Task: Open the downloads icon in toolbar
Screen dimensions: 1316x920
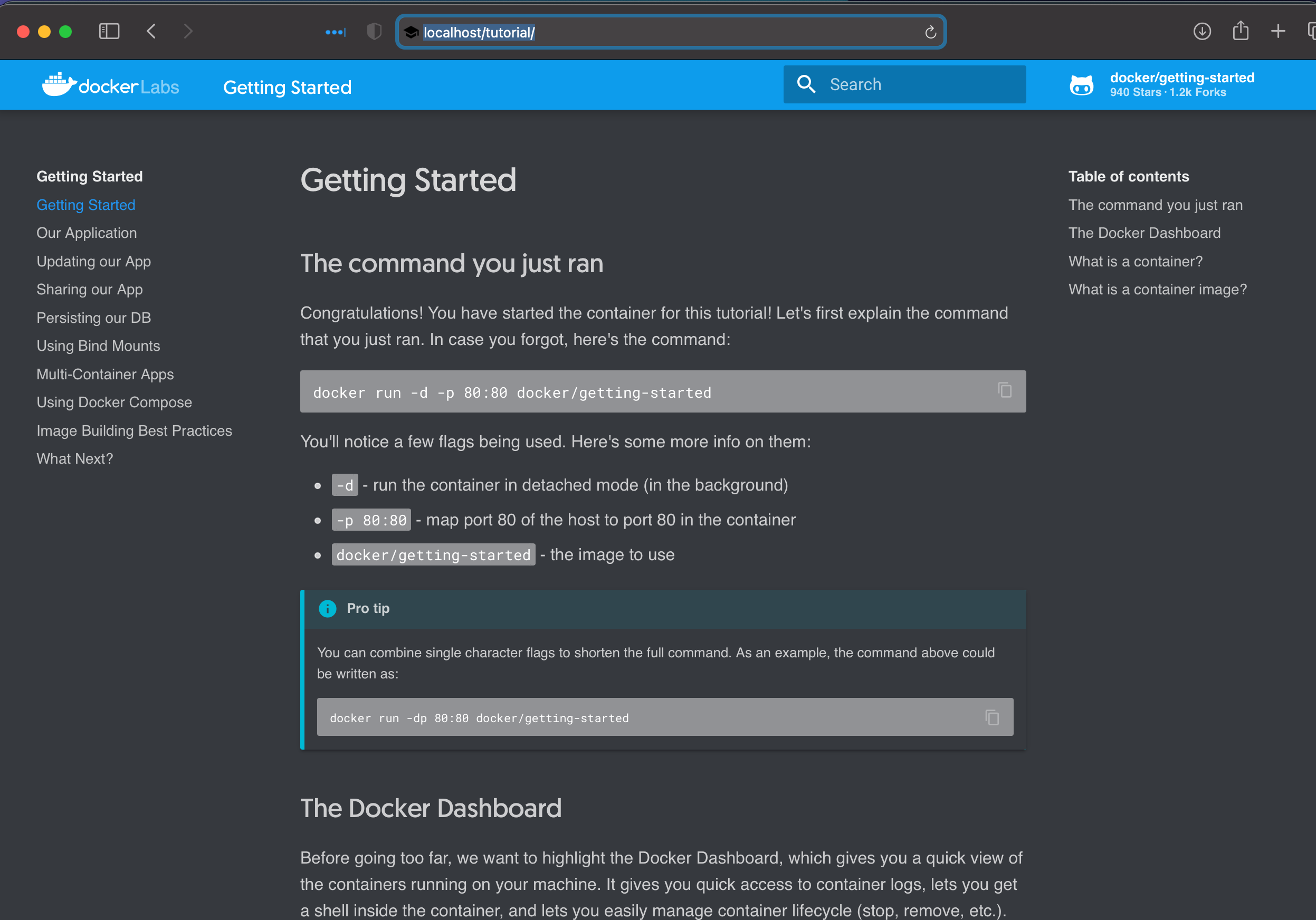Action: click(1202, 31)
